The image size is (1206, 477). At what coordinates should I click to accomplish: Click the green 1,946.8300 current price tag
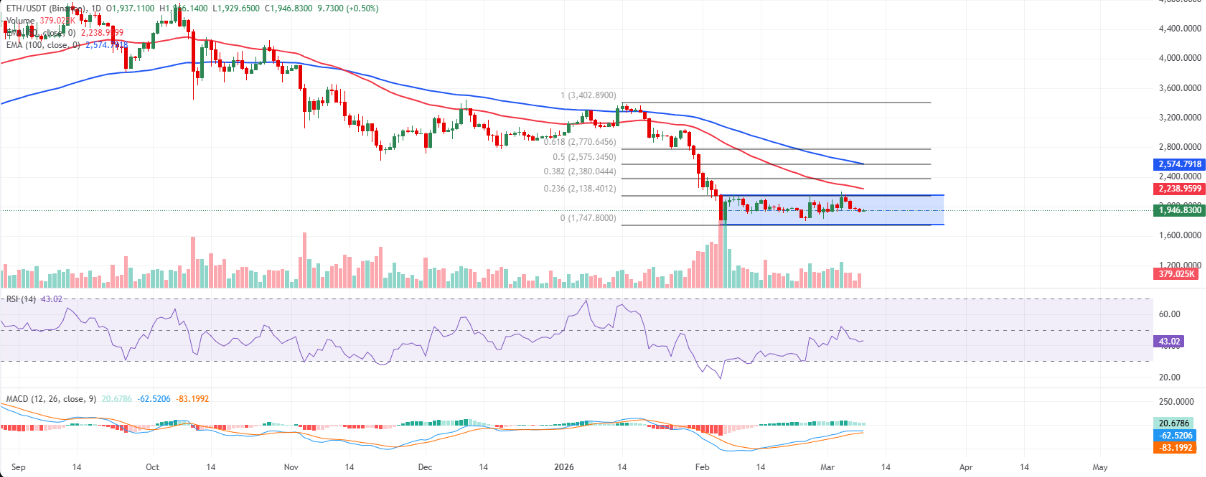pyautogui.click(x=1179, y=210)
